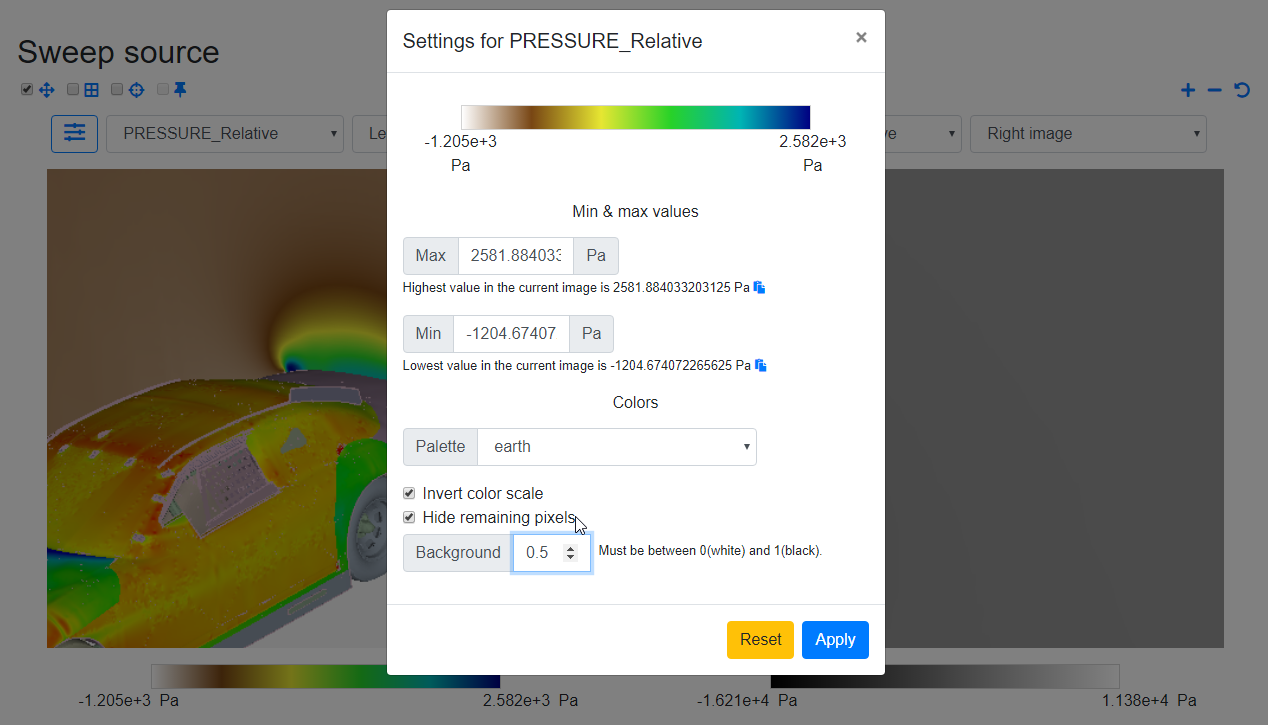1268x725 pixels.
Task: Click the yellow Reset button
Action: point(760,640)
